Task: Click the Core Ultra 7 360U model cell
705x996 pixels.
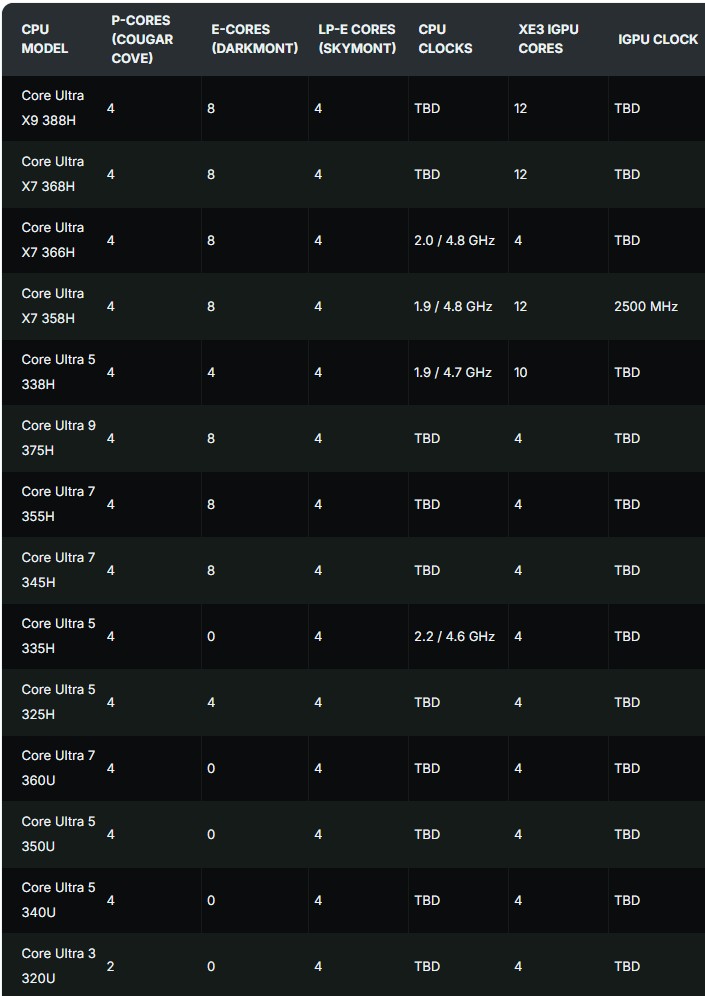Action: coord(58,768)
